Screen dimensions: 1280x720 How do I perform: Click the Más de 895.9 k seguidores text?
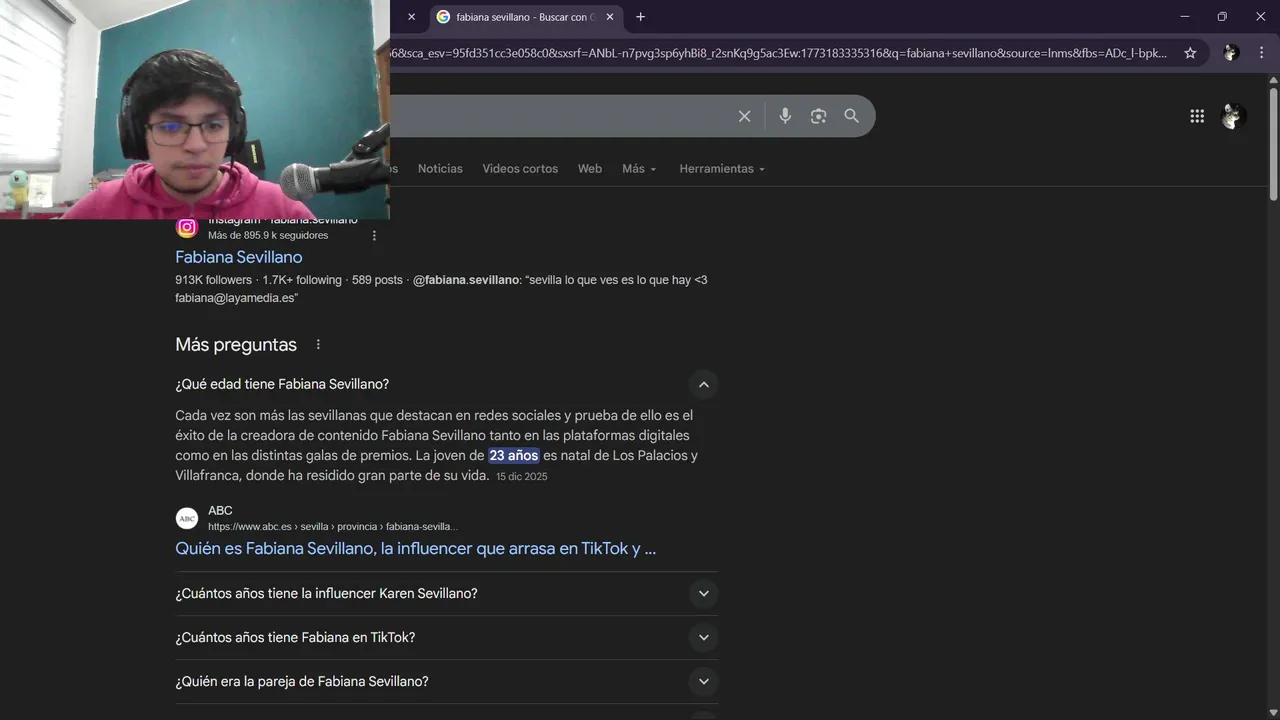pos(268,236)
